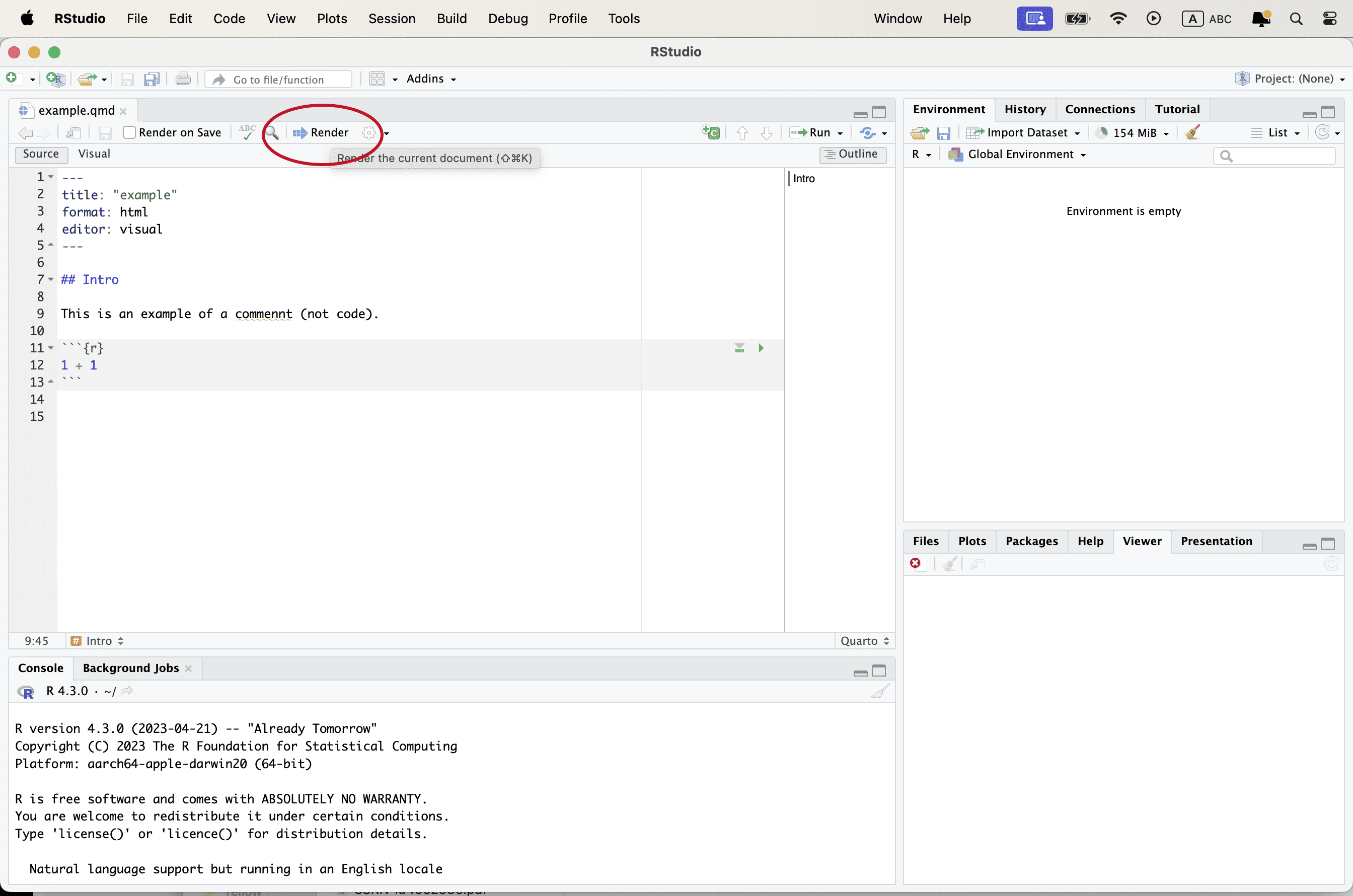
Task: Open the Packages tab
Action: pos(1031,541)
